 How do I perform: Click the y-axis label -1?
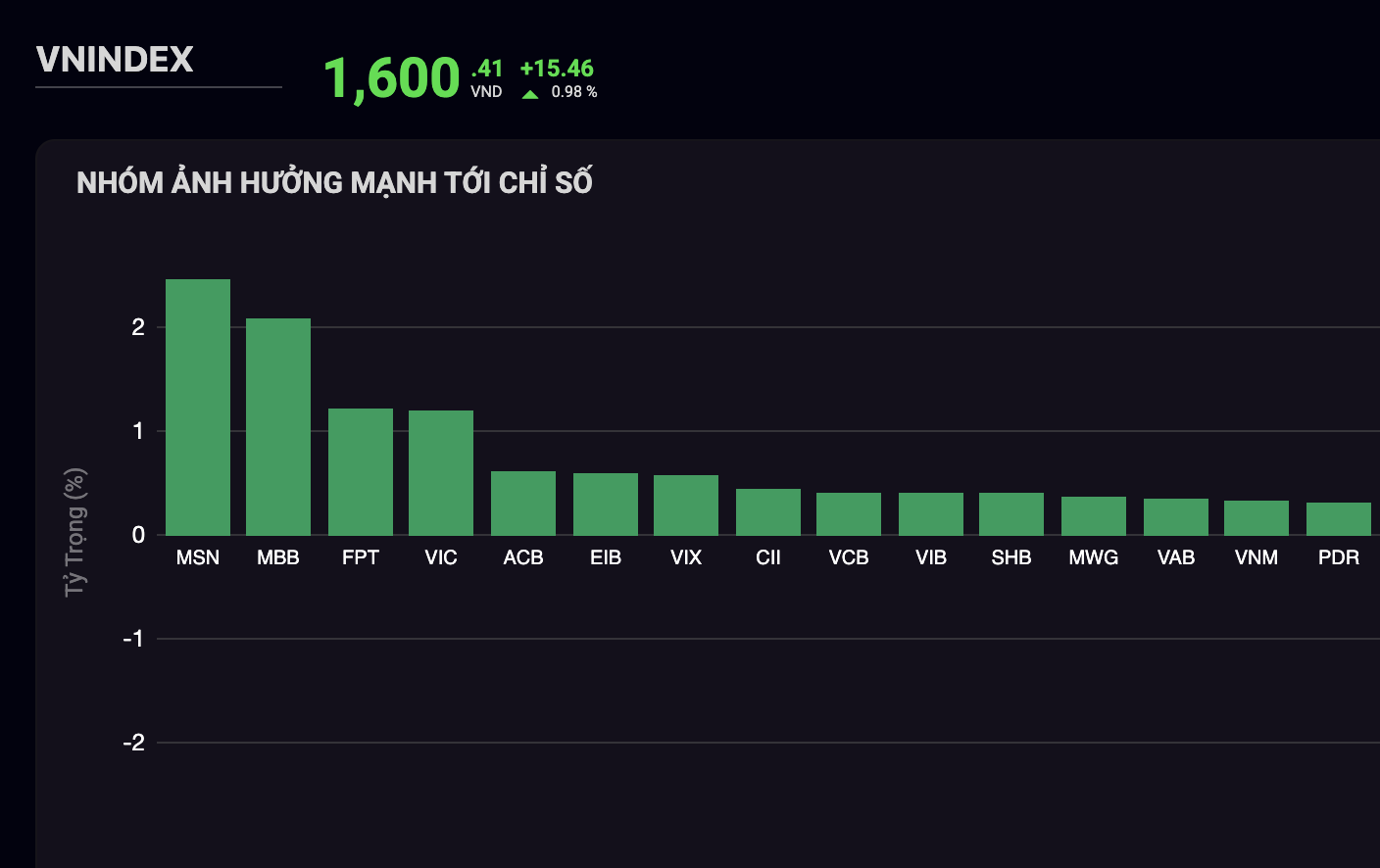click(134, 639)
